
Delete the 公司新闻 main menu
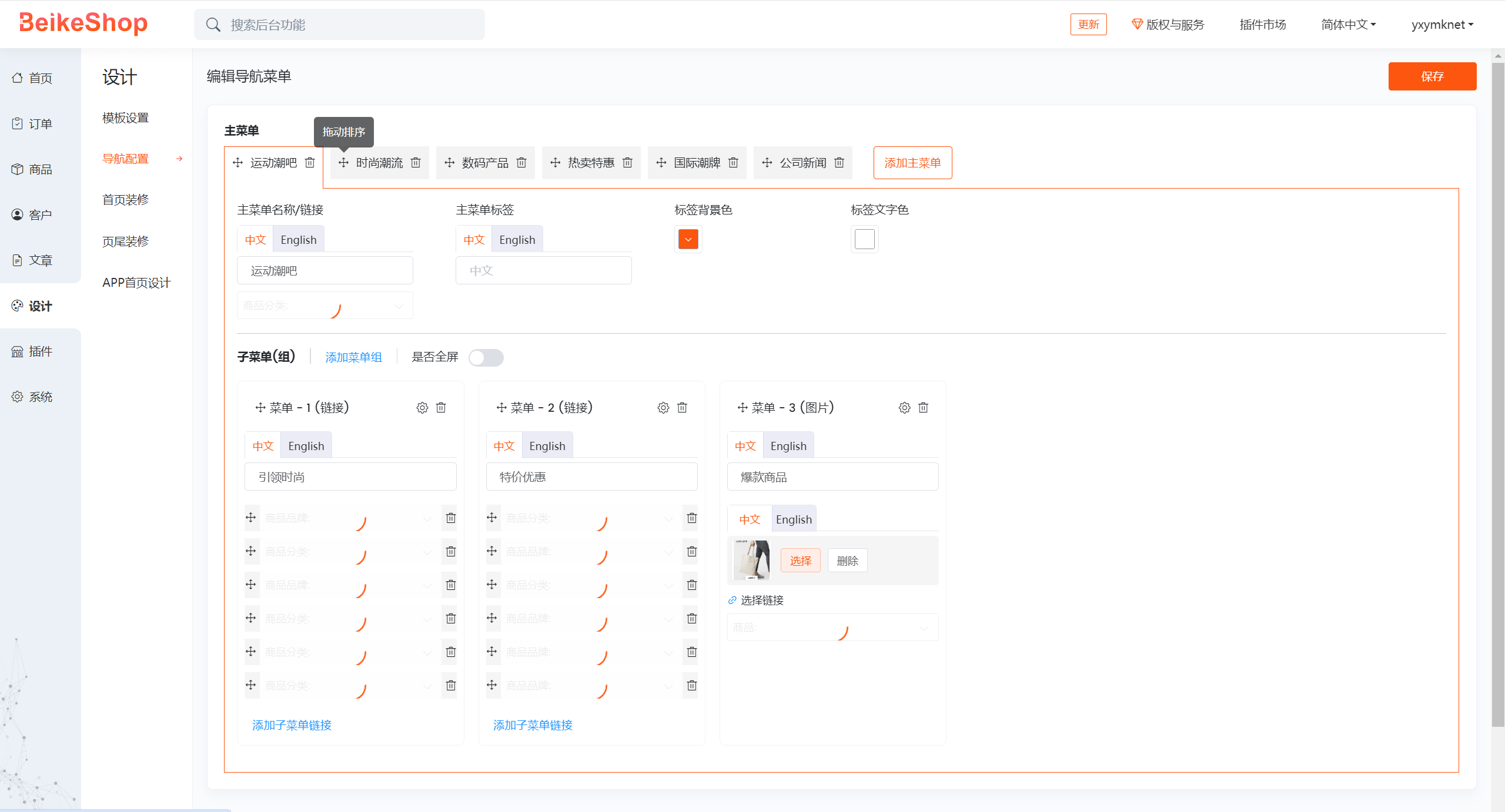click(x=840, y=163)
